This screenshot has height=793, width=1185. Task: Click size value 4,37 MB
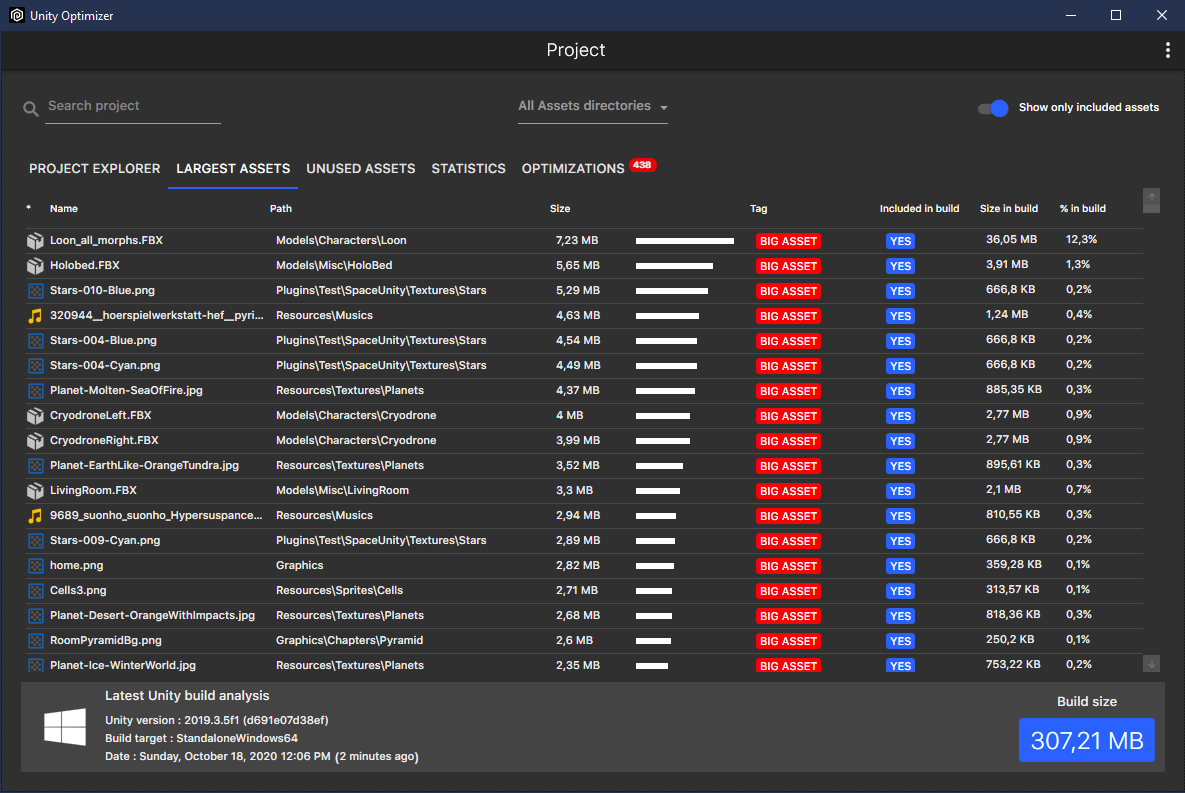pos(577,390)
